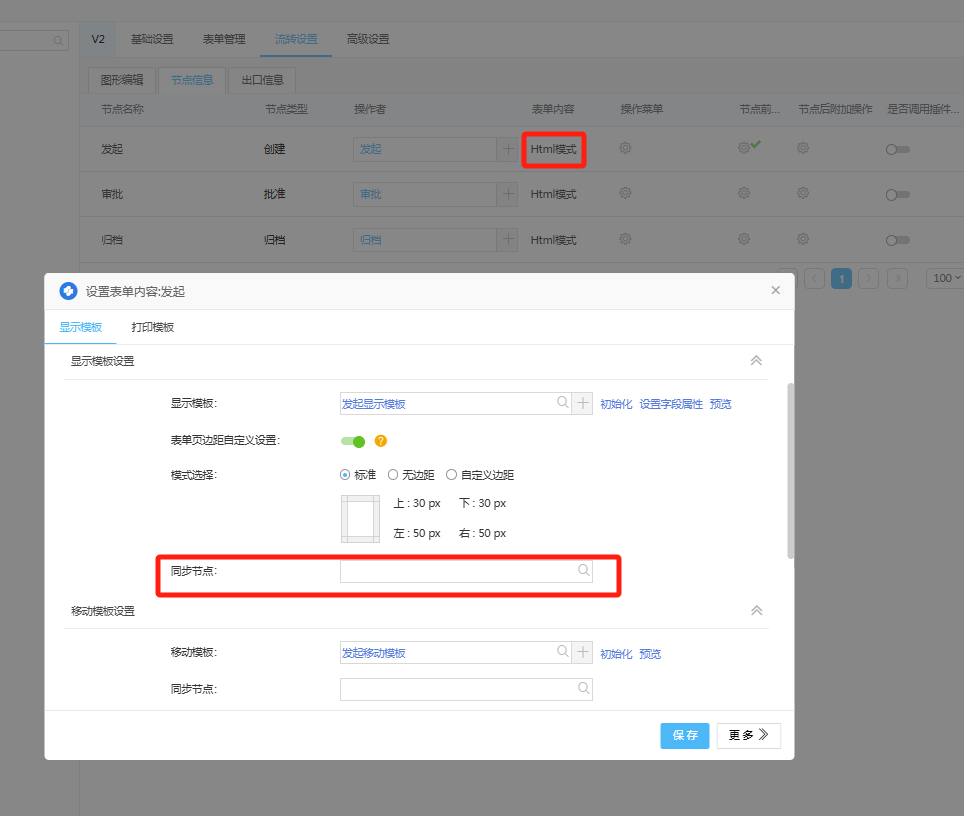This screenshot has height=816, width=964.
Task: Select the 无边距 radio option
Action: click(394, 475)
